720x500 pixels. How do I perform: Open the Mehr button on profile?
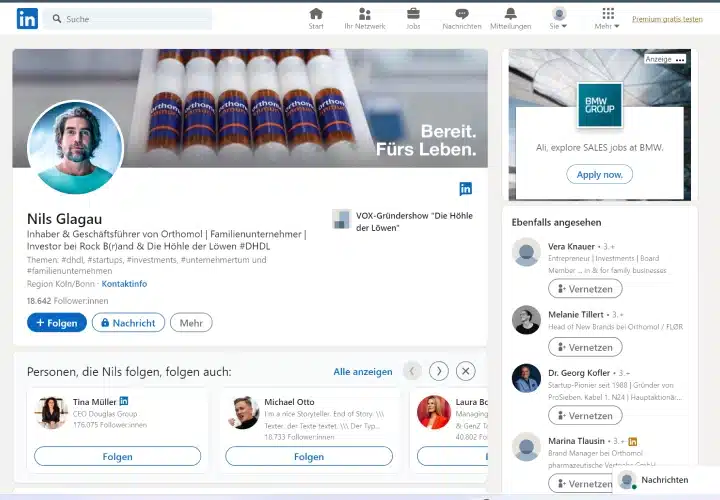[x=191, y=323]
